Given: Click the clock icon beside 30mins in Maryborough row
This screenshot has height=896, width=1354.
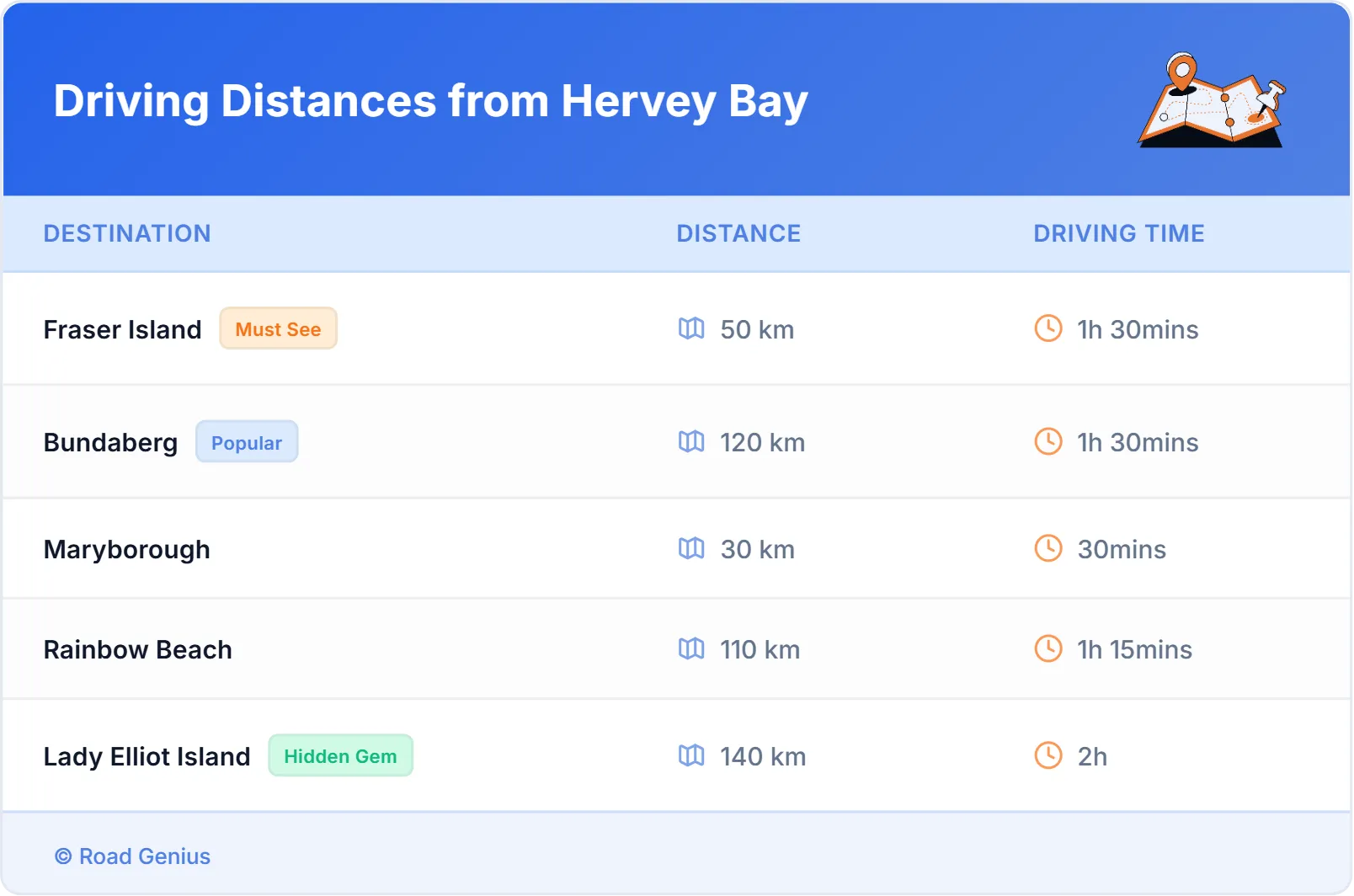Looking at the screenshot, I should 1048,548.
